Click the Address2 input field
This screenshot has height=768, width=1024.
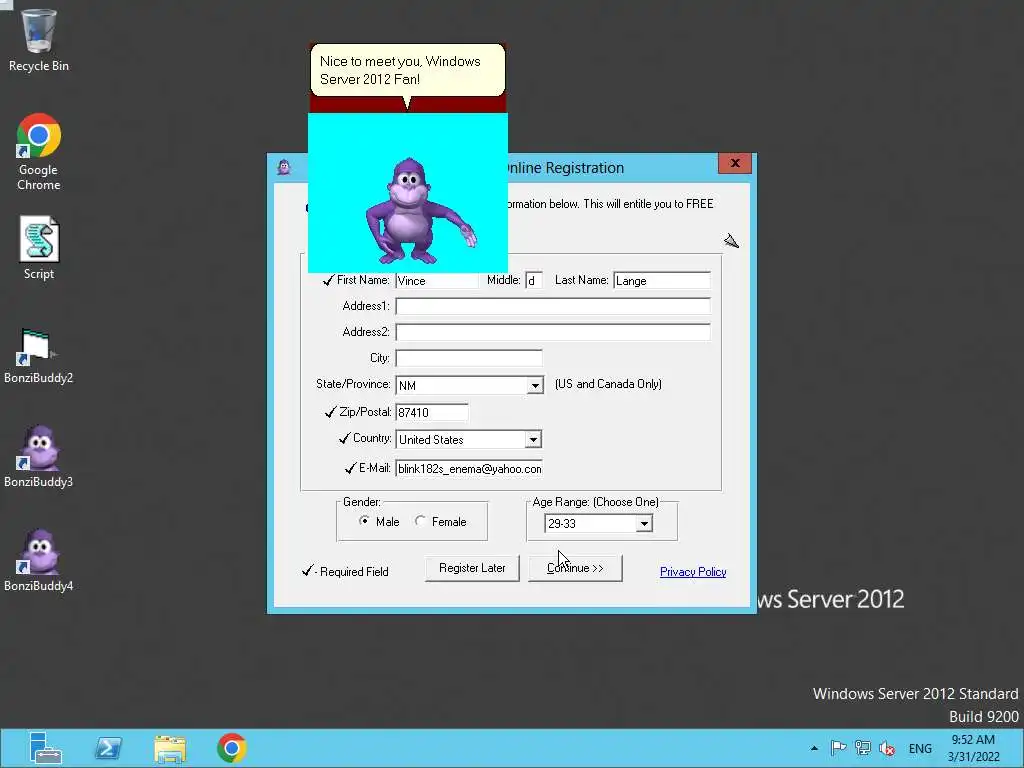(552, 332)
